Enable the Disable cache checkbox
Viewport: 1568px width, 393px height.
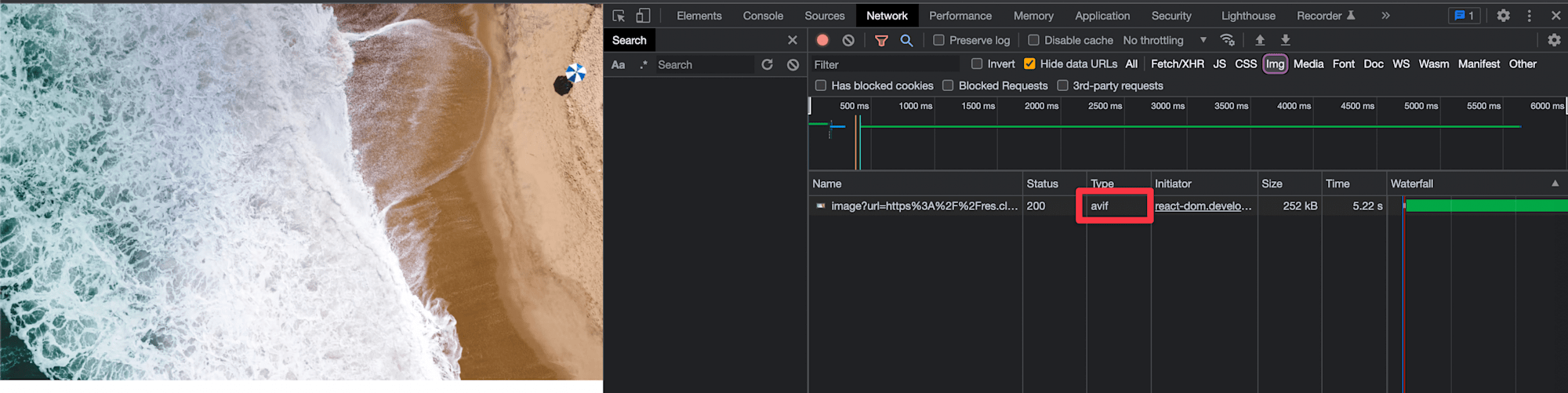pos(1033,40)
